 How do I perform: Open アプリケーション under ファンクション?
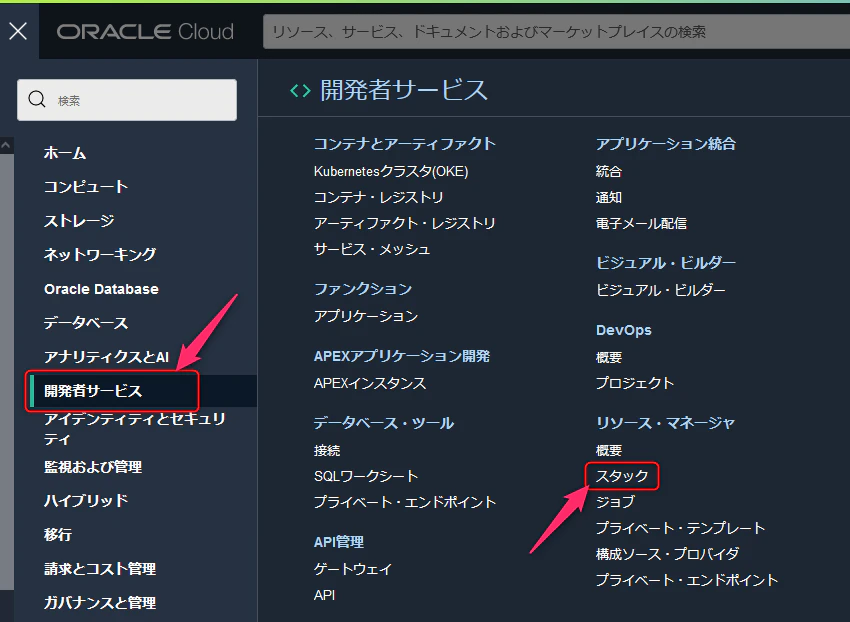[366, 316]
